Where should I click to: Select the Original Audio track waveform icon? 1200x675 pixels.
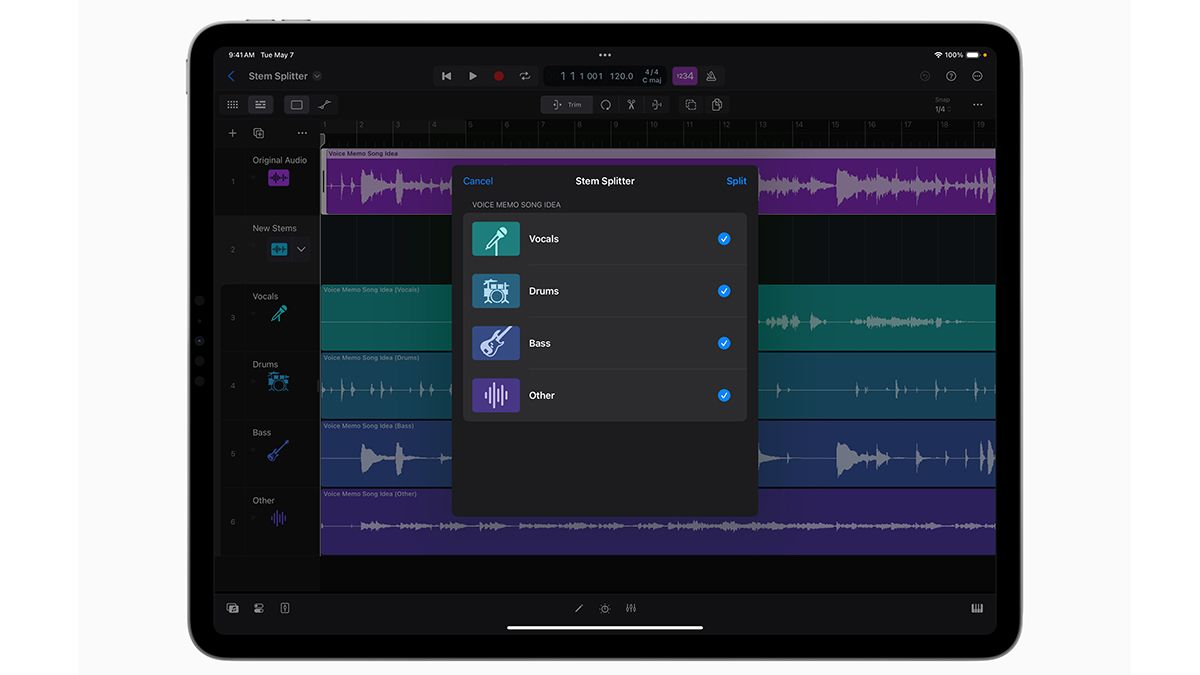pyautogui.click(x=279, y=178)
